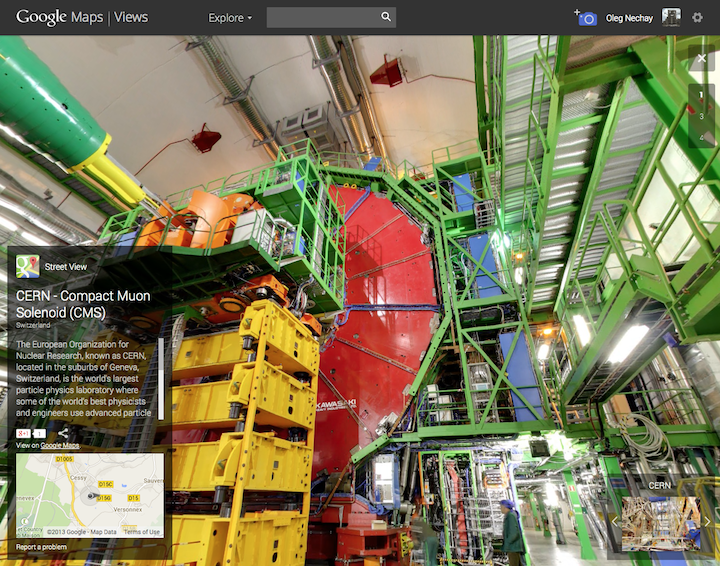
Task: Click the D15 road label on map
Action: pos(134,498)
